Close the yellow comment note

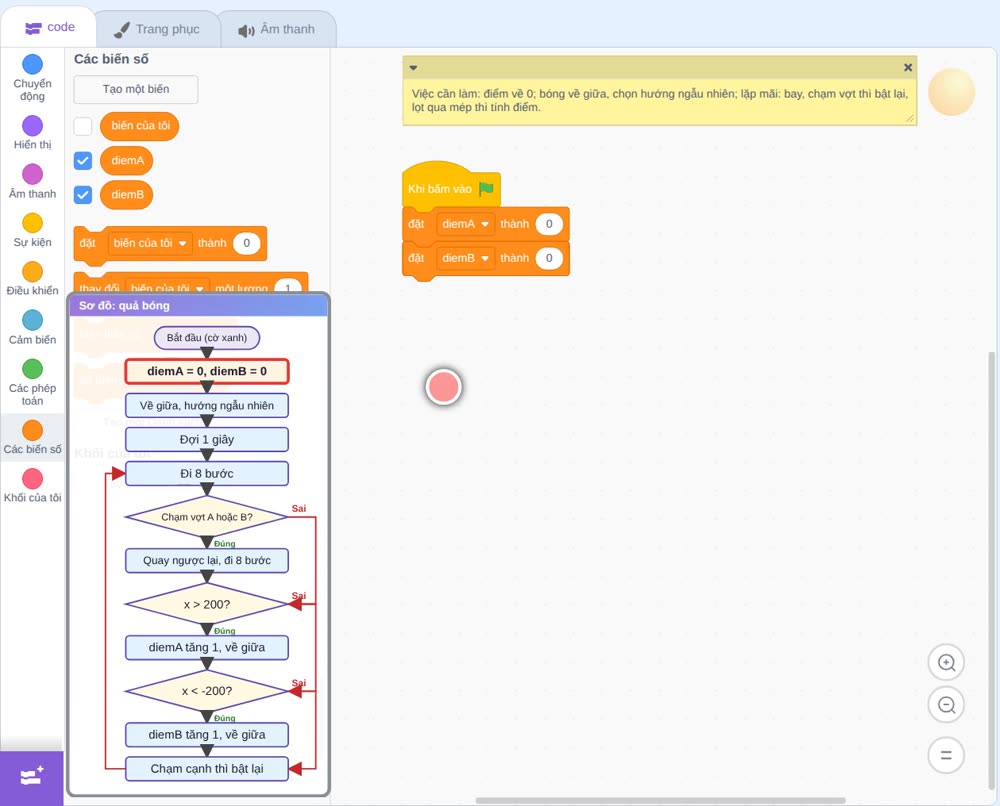(908, 67)
